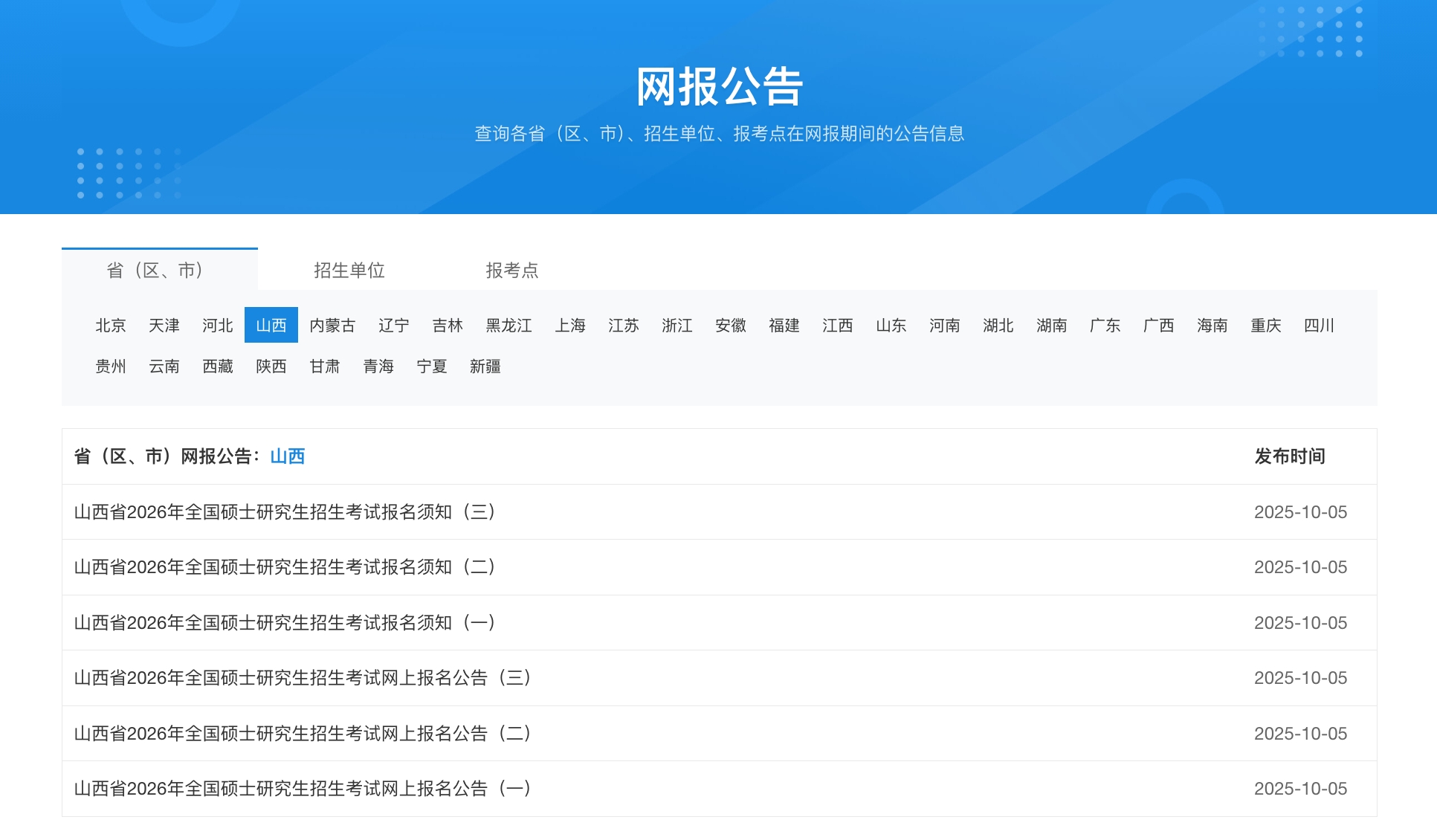Screen dimensions: 1437x840
Task: Open 山西省2026年报名须知（三）announcement
Action: 285,512
